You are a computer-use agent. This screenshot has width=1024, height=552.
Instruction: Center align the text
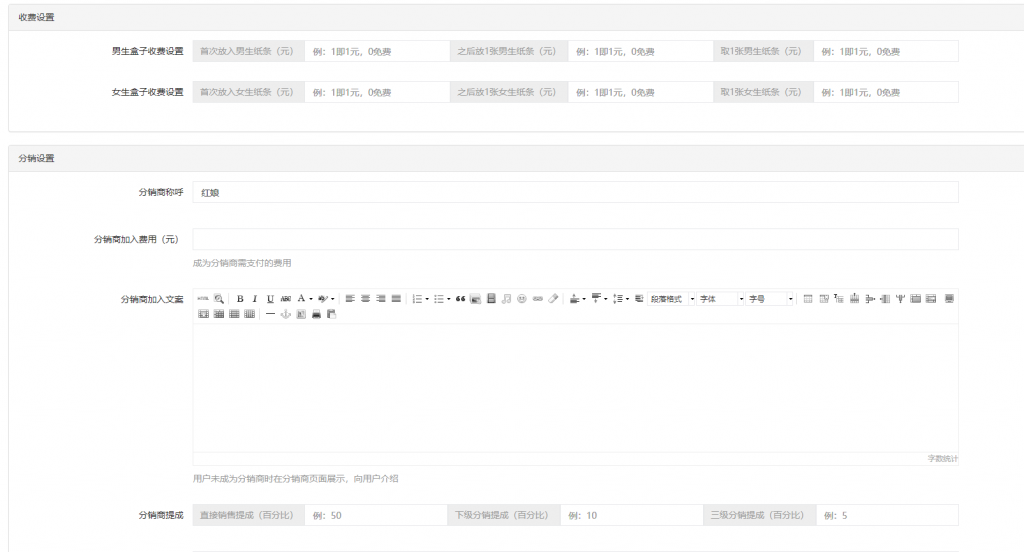click(x=366, y=299)
